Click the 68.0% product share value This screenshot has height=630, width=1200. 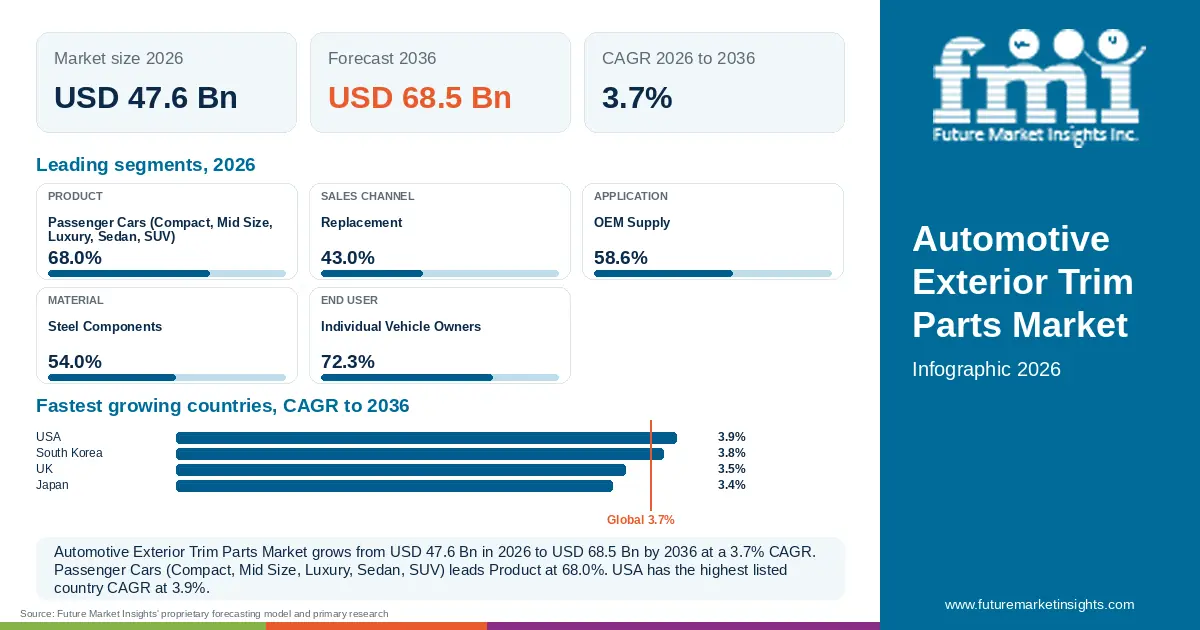point(75,257)
